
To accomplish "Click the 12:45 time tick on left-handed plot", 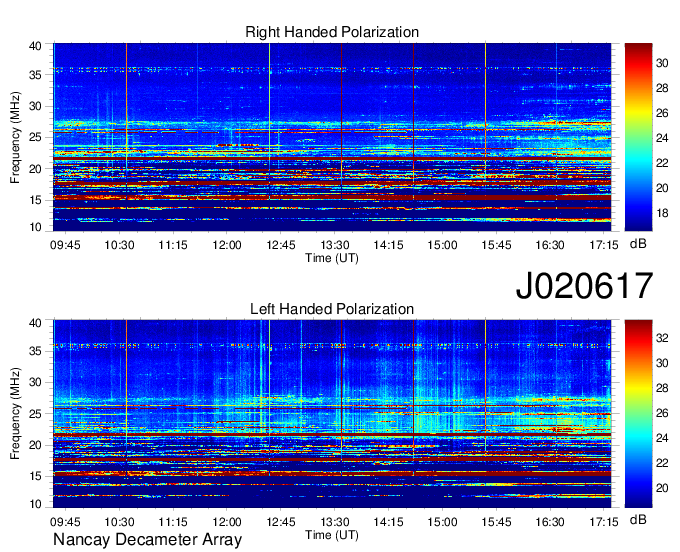I will point(281,521).
